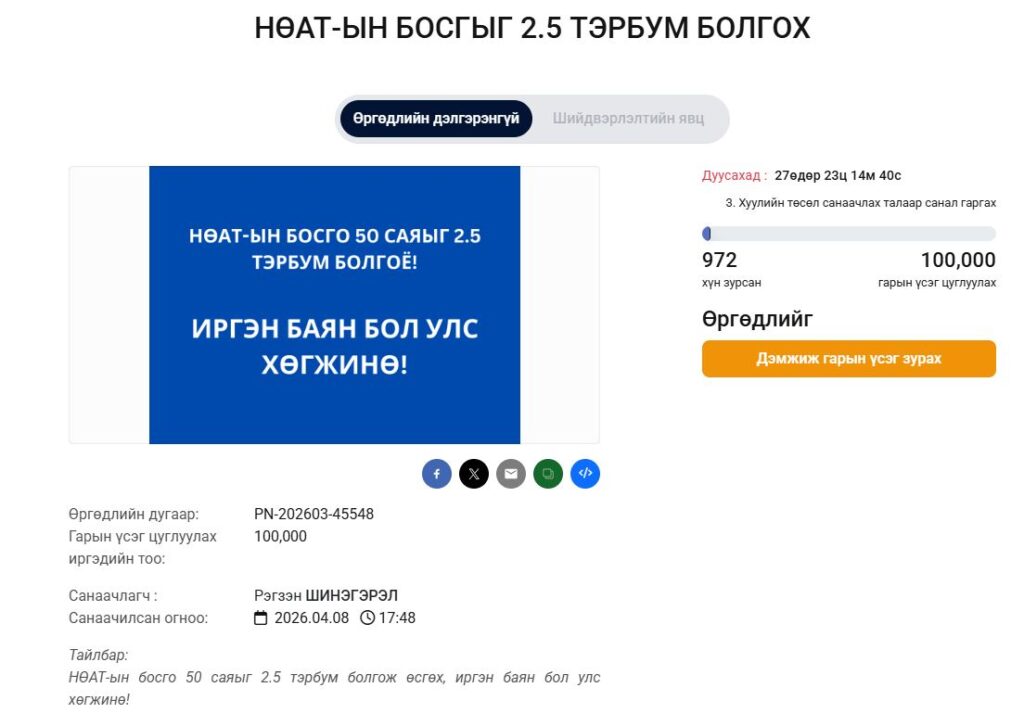
Task: Click the countdown timer text
Action: point(837,176)
